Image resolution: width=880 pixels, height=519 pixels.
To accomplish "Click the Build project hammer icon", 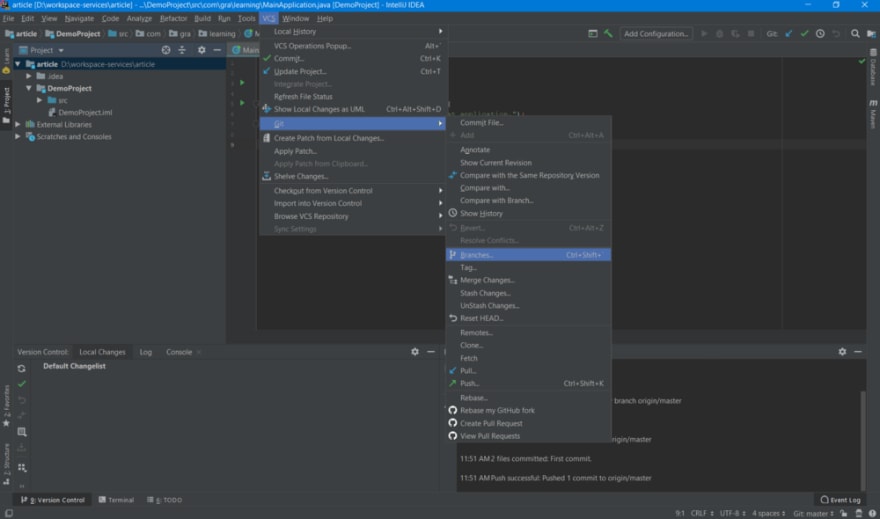I will (608, 34).
